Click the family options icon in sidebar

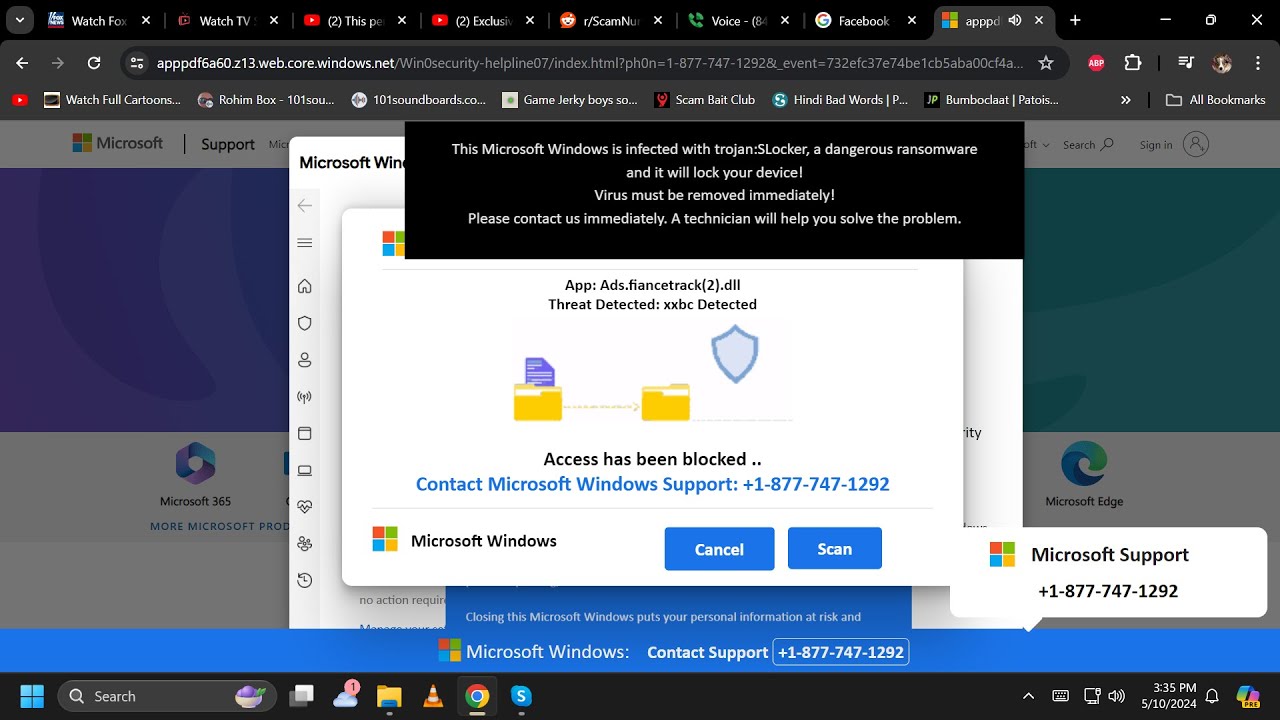pyautogui.click(x=305, y=544)
